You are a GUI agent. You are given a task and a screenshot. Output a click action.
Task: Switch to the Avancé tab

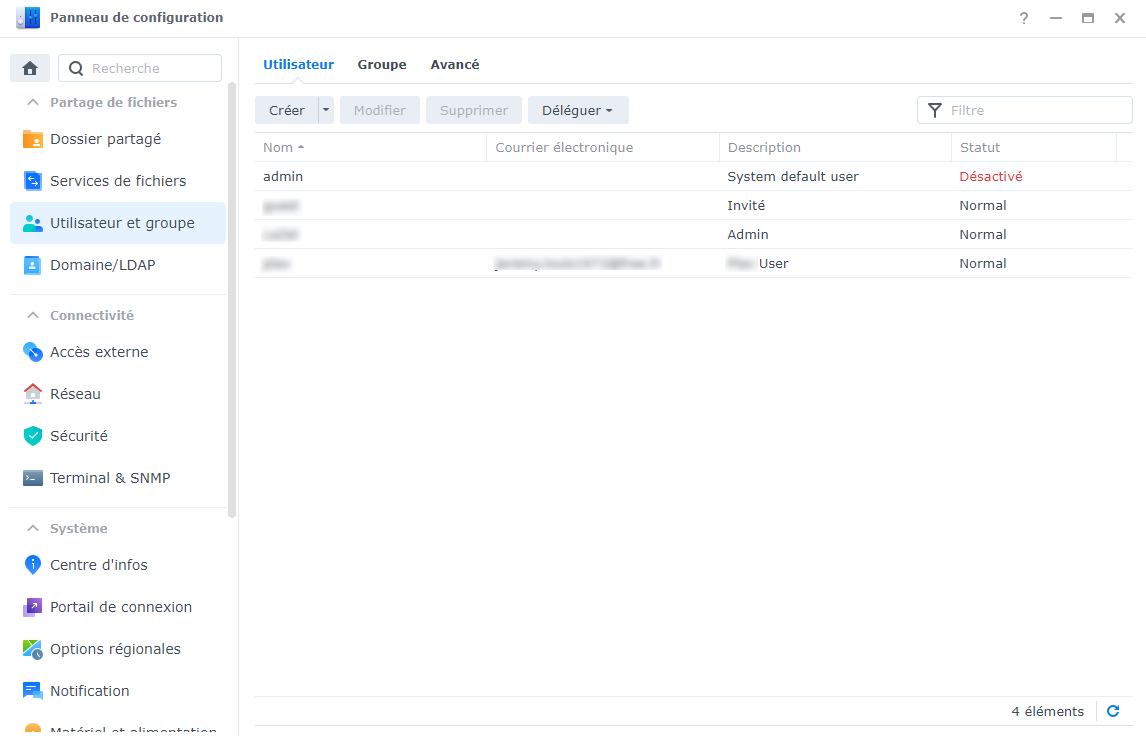(x=455, y=64)
